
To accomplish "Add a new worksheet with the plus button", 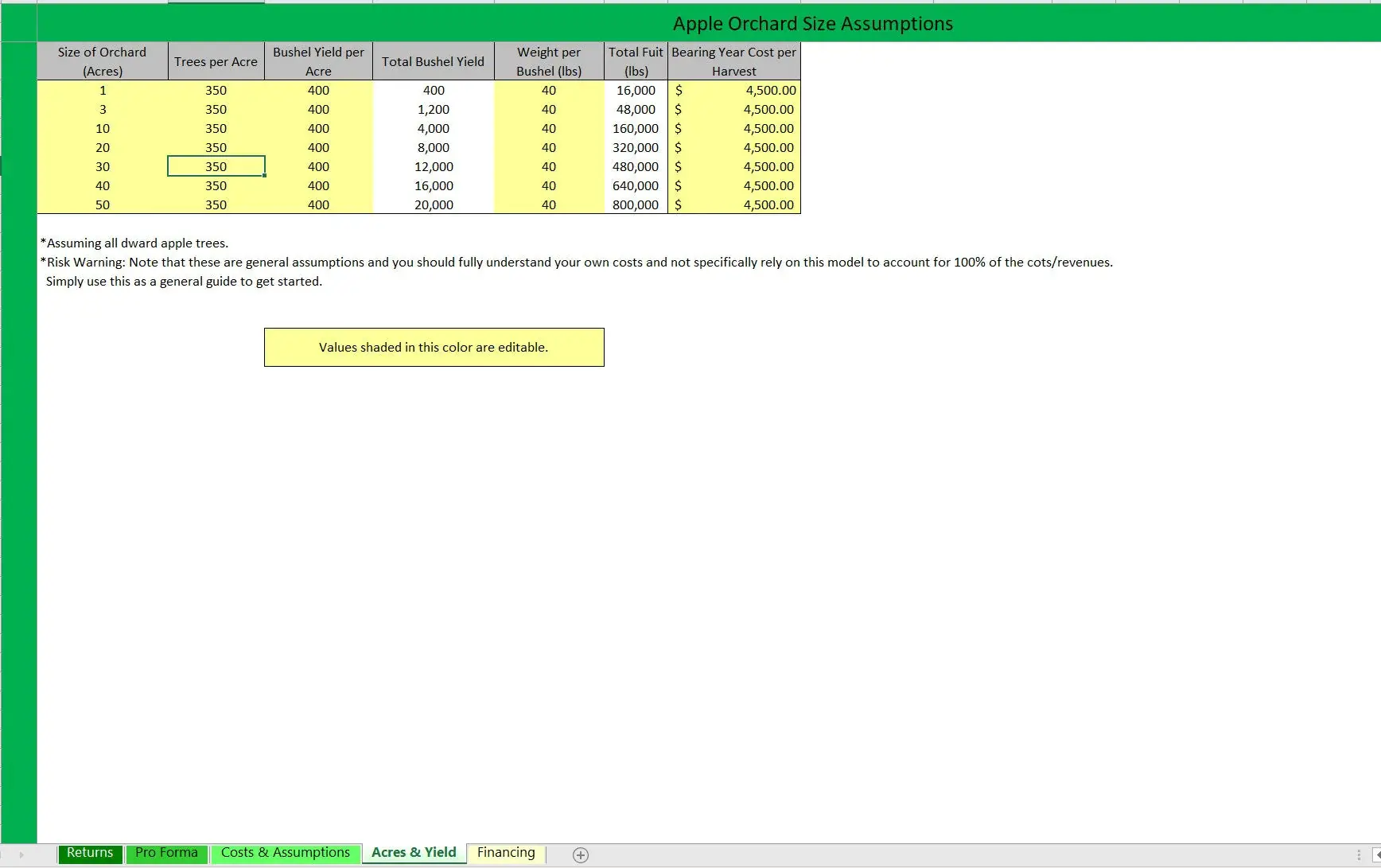I will [x=580, y=855].
